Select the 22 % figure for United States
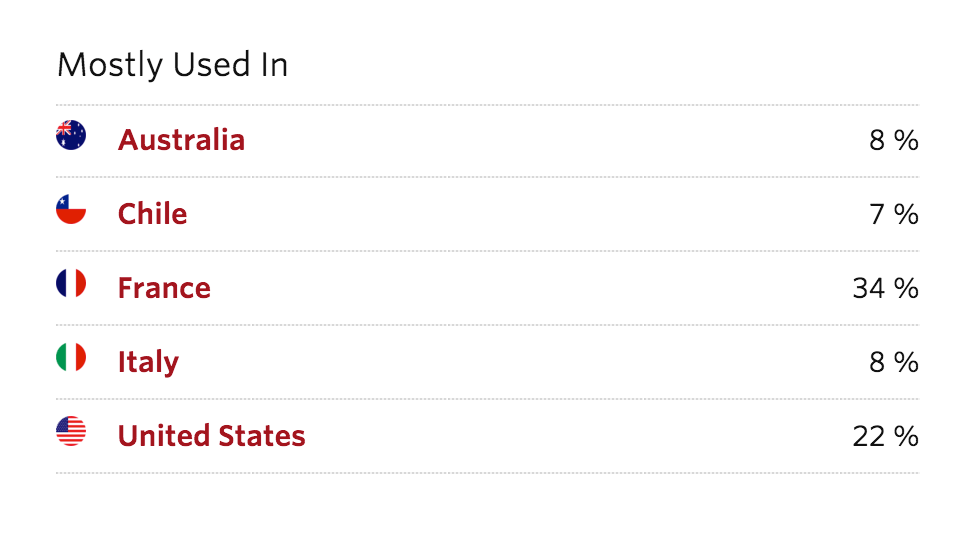976x542 pixels. coord(885,436)
